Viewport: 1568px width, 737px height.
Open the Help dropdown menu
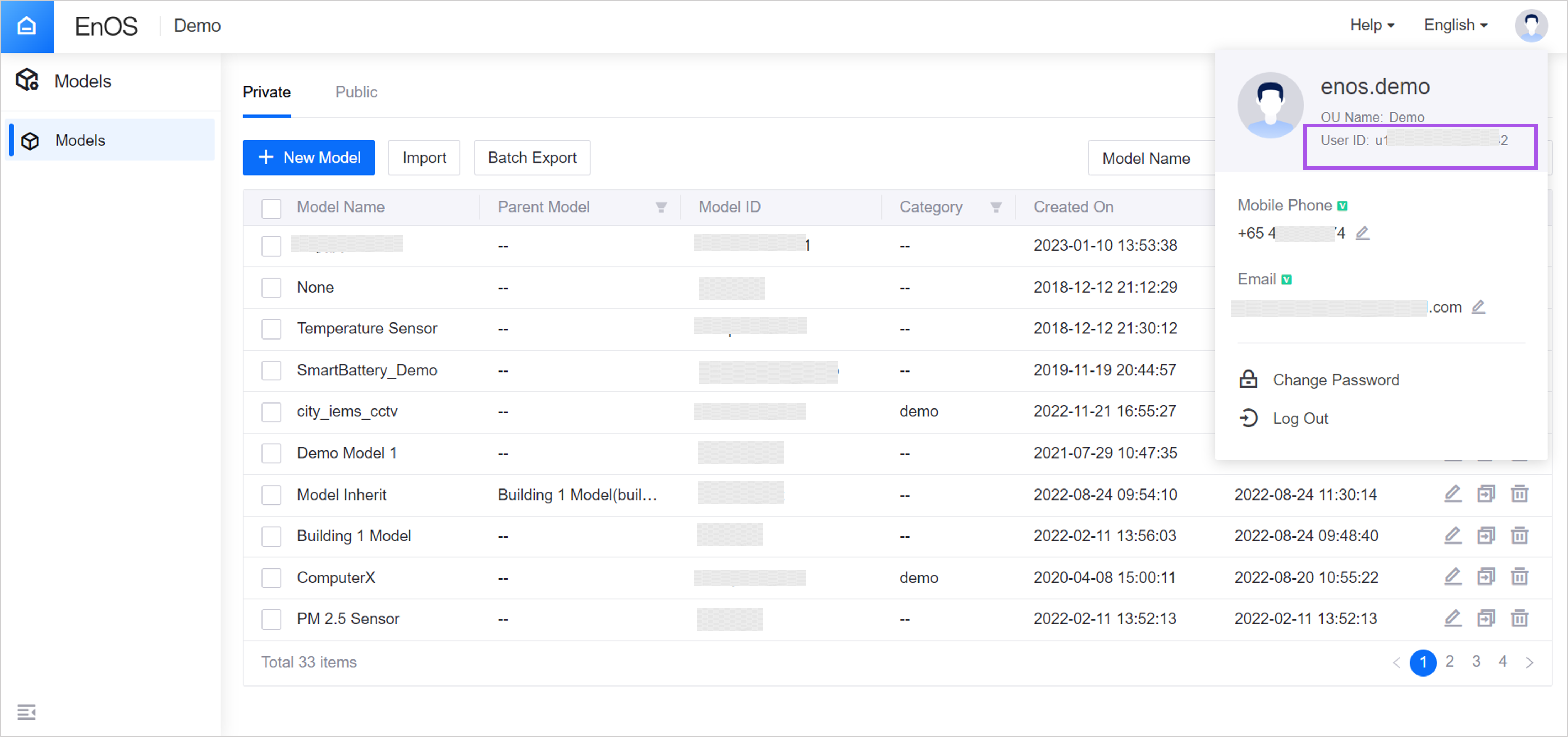[1371, 26]
